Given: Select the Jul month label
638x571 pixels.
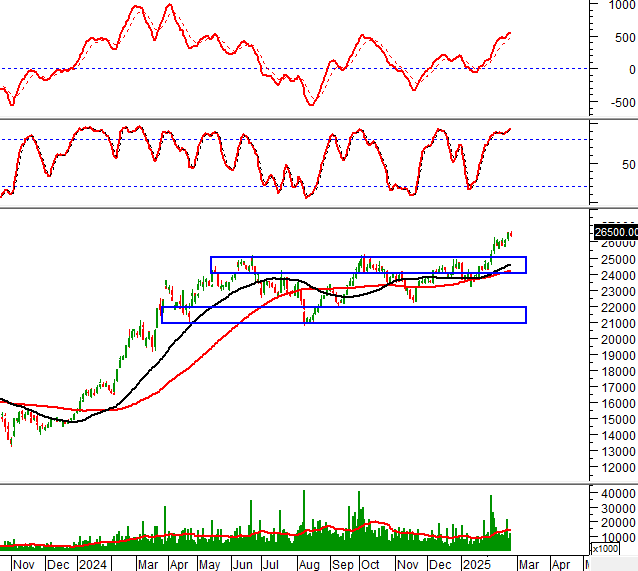Looking at the screenshot, I should 271,565.
